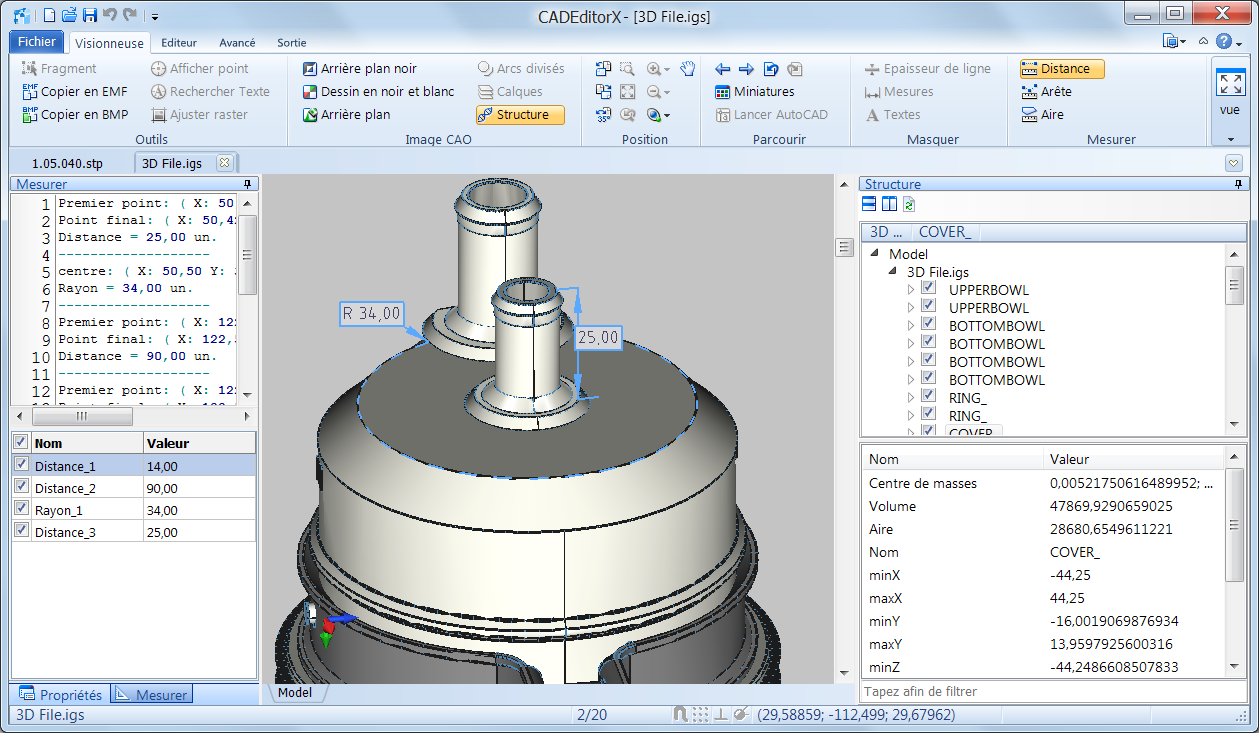Viewport: 1259px width, 733px height.
Task: Click the filter field 'Tapez afin de filtrer'
Action: coord(1040,691)
